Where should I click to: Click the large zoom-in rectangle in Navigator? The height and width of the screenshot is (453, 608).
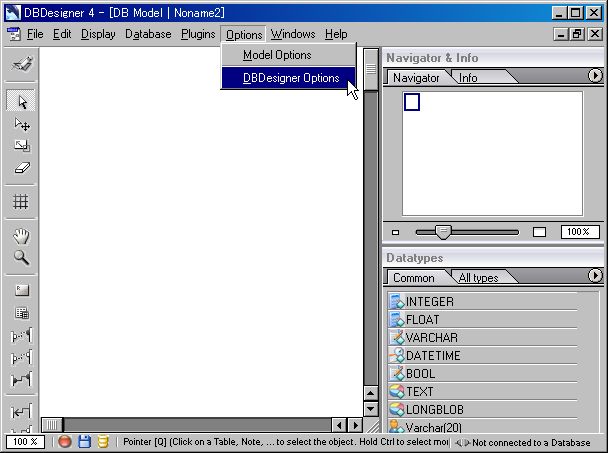pyautogui.click(x=539, y=232)
